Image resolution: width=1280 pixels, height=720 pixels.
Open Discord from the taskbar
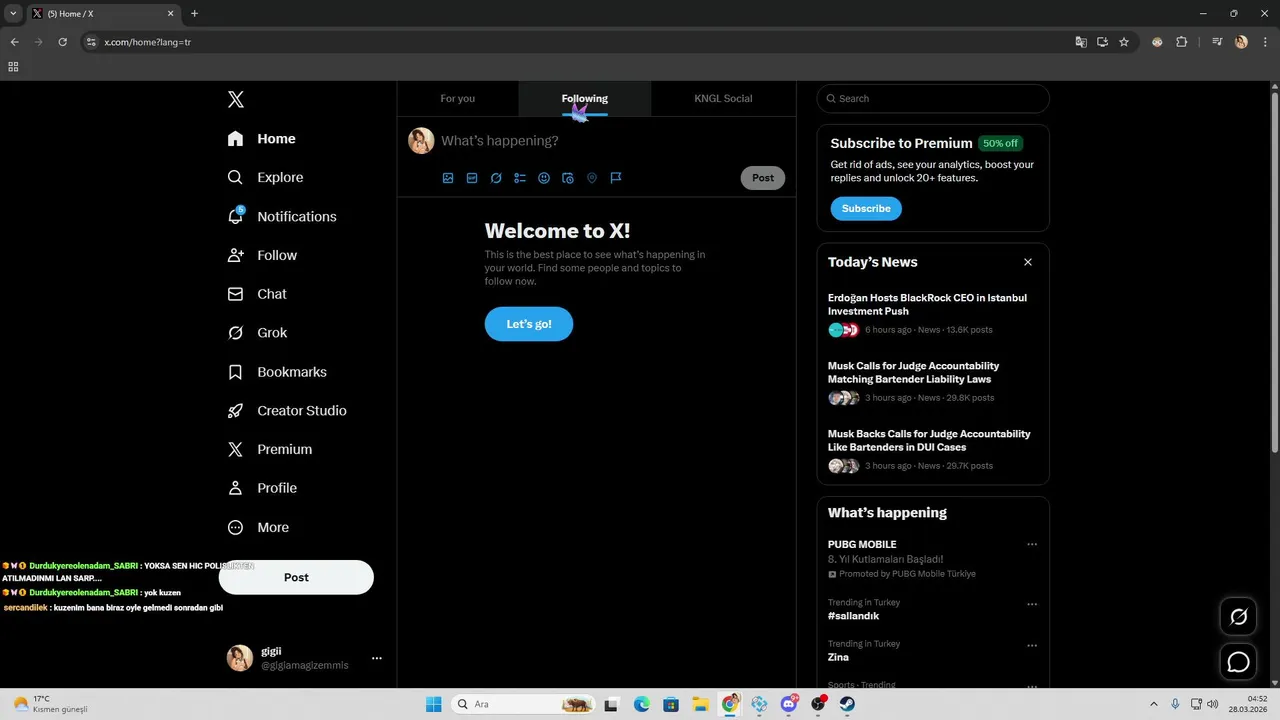click(x=789, y=704)
